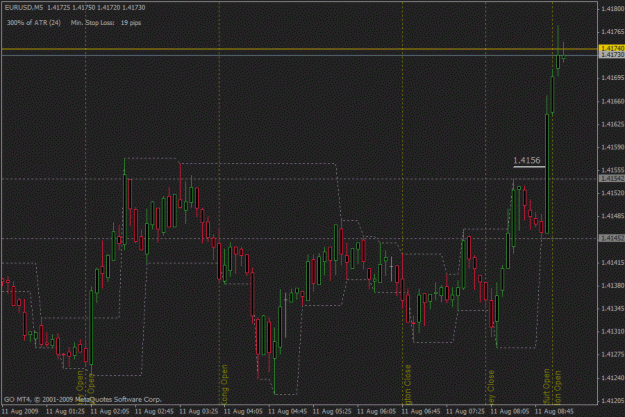
Task: Click the 1.41625 price scale label
Action: tap(613, 124)
